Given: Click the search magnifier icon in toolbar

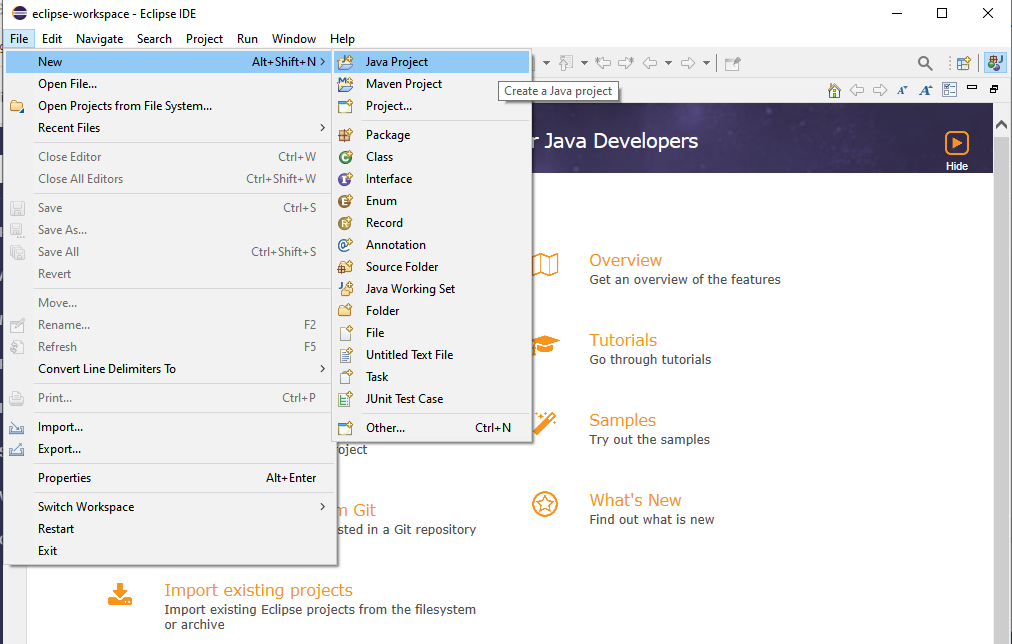Looking at the screenshot, I should coord(925,63).
